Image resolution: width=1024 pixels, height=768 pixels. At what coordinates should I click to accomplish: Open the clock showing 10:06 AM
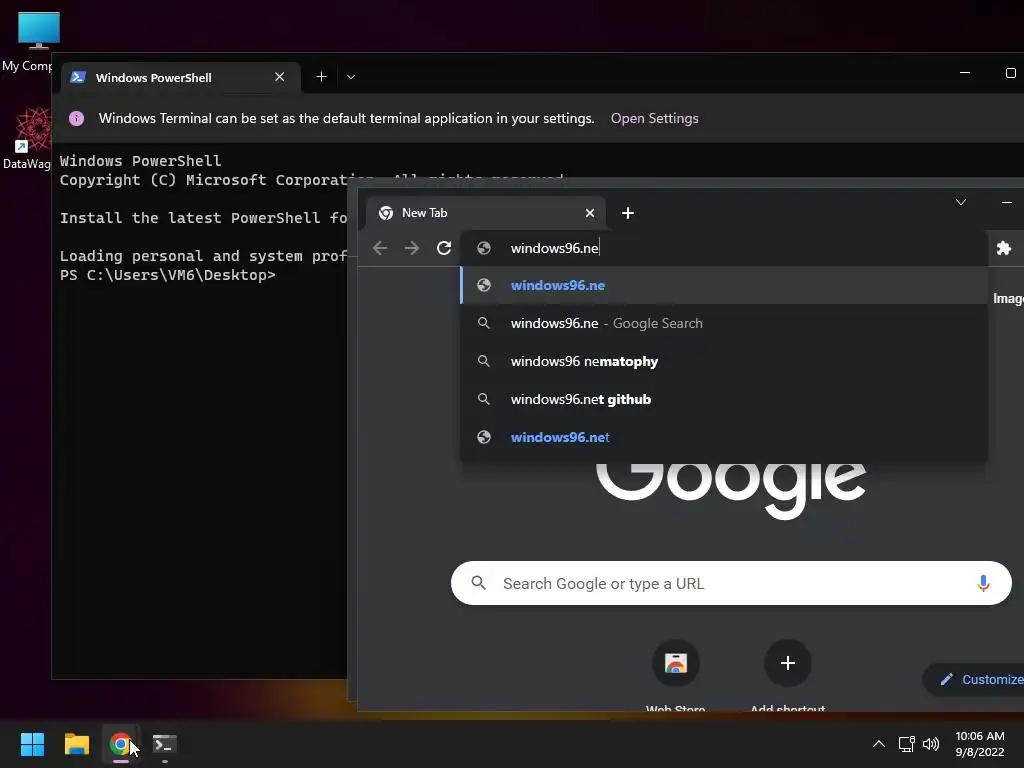tap(980, 744)
